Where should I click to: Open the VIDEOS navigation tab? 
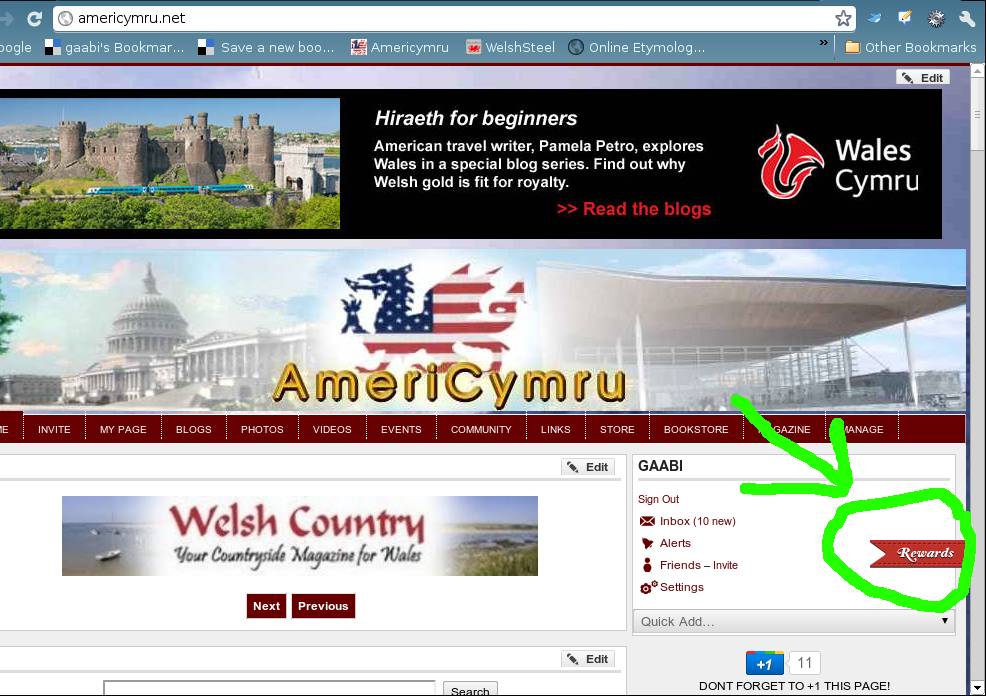click(332, 429)
